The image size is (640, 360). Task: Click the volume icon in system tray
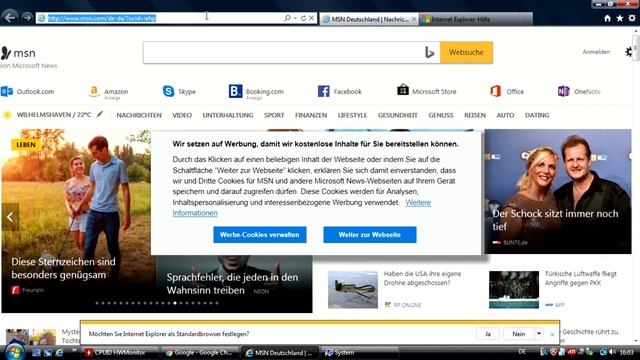pyautogui.click(x=612, y=352)
